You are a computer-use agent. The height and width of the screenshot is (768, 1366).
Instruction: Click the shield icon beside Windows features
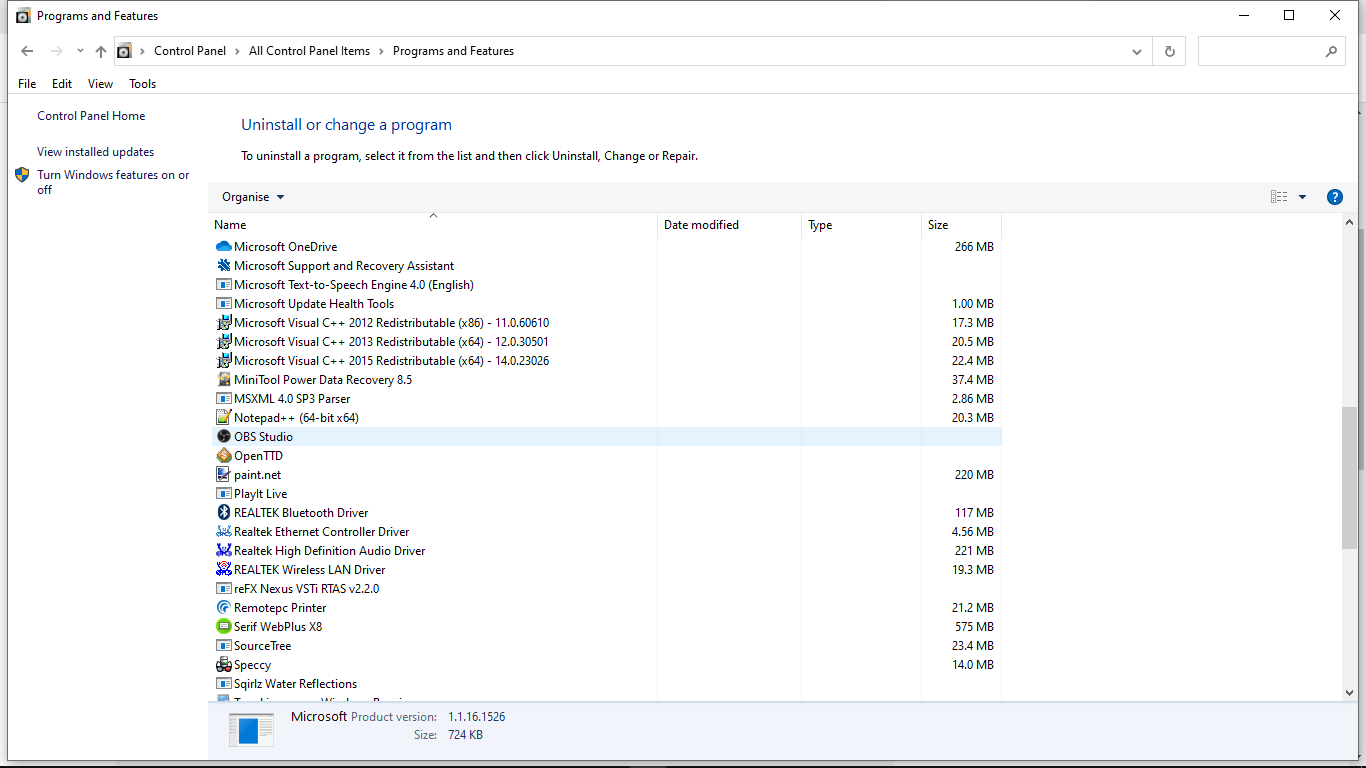point(22,175)
